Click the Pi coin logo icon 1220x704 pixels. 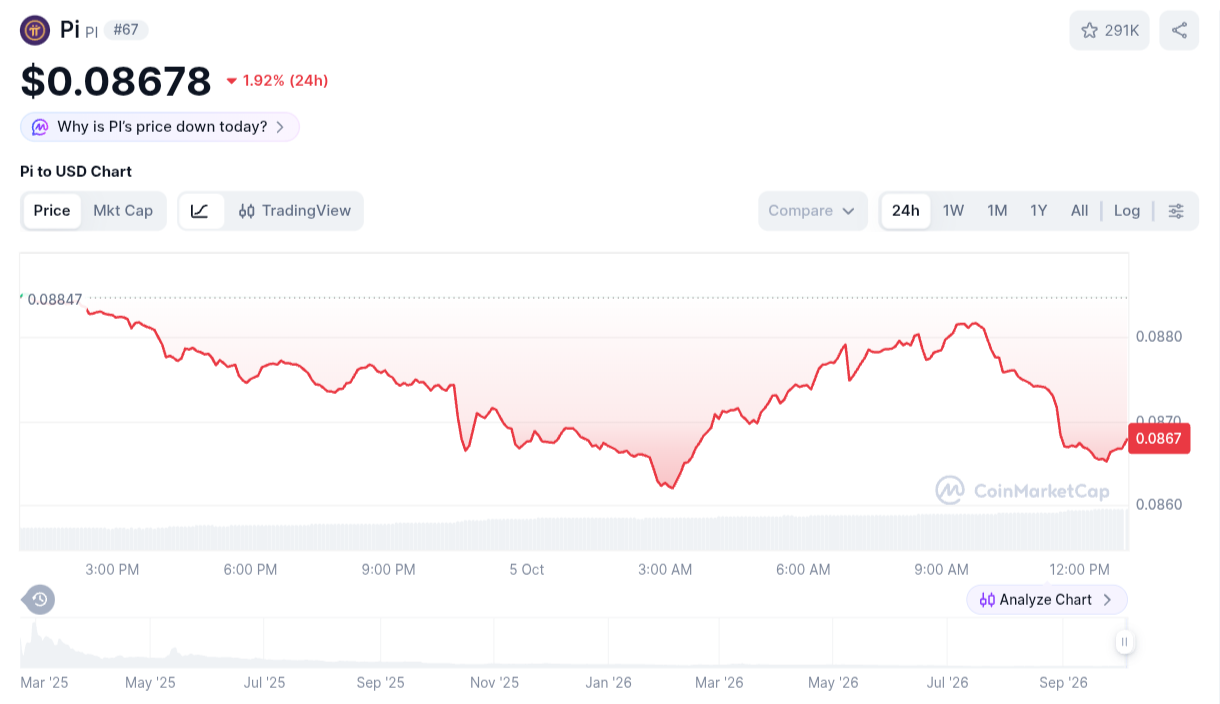click(35, 30)
